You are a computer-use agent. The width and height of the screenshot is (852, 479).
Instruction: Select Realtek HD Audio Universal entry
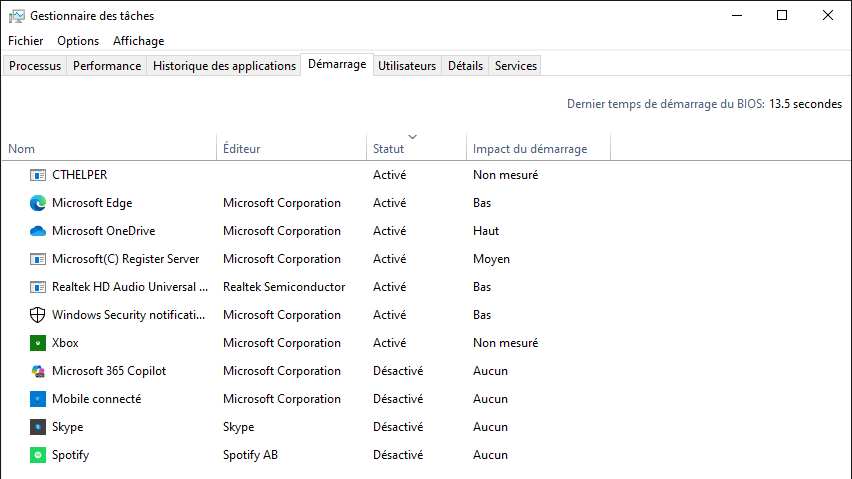[x=130, y=287]
